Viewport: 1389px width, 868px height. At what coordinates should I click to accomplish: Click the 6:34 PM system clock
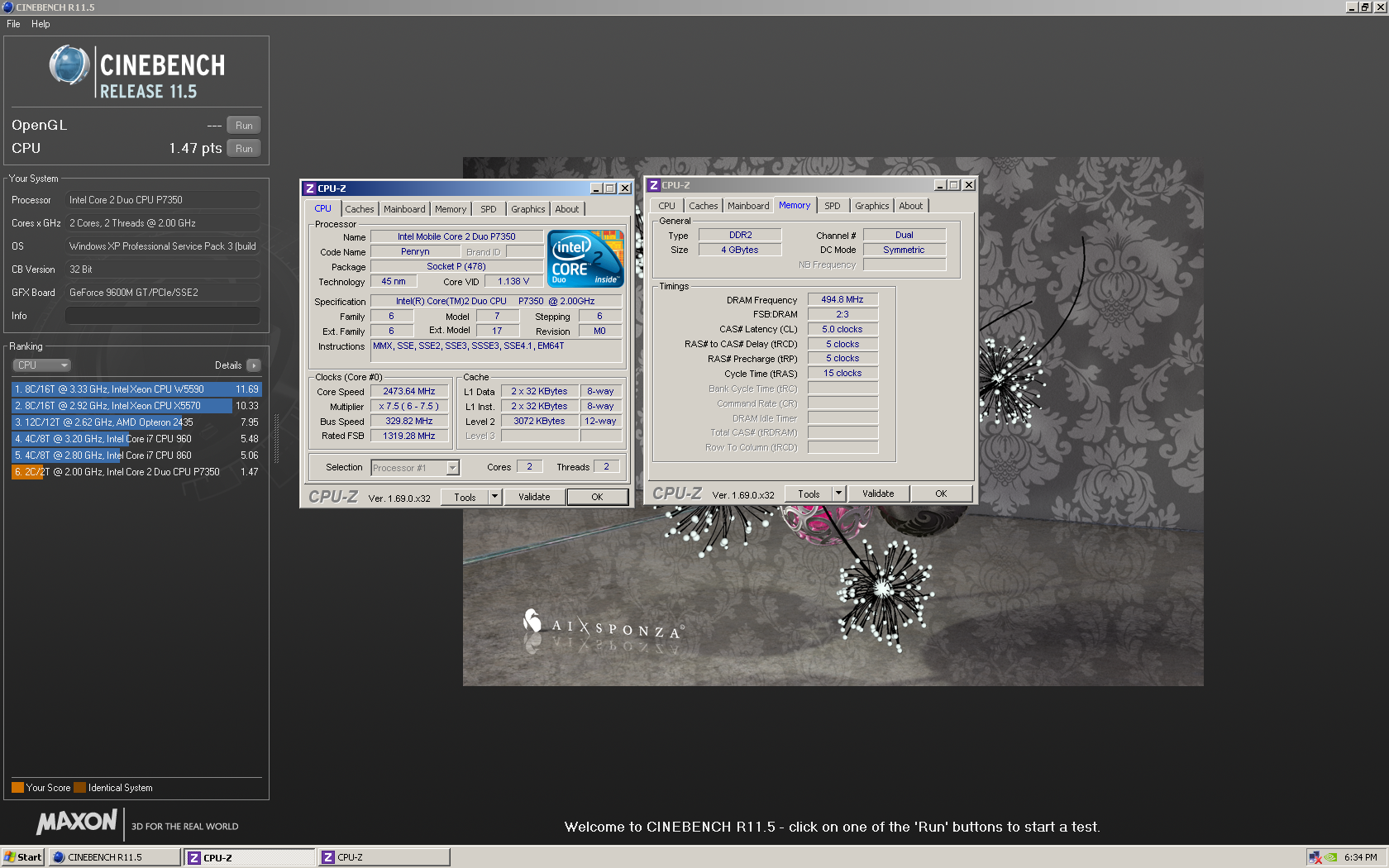(1360, 857)
